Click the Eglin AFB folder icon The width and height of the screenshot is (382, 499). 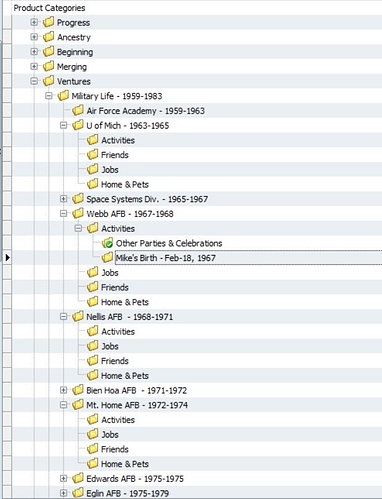point(78,493)
